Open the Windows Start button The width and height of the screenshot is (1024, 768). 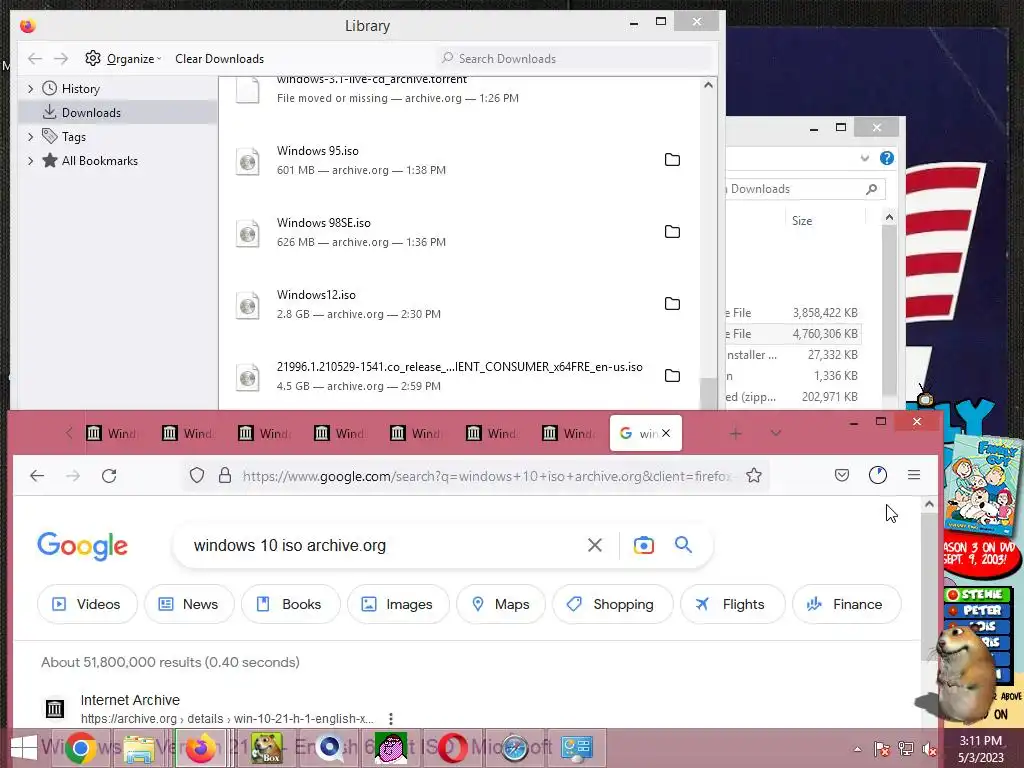click(24, 748)
